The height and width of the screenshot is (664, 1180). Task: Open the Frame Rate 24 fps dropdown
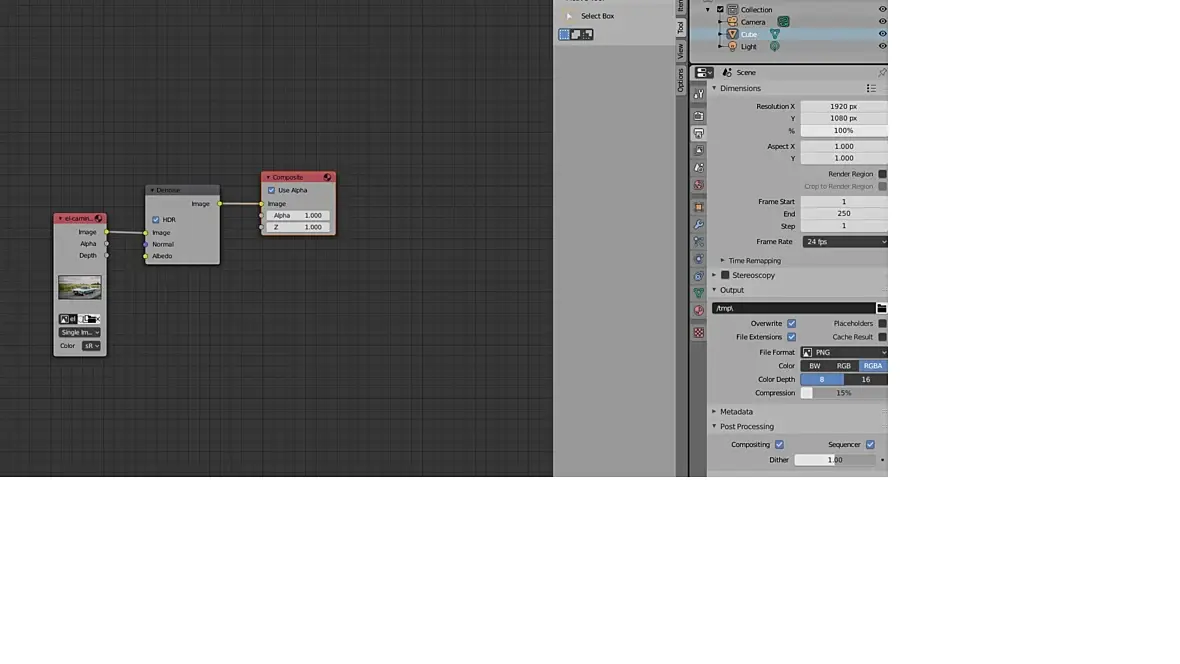tap(844, 242)
